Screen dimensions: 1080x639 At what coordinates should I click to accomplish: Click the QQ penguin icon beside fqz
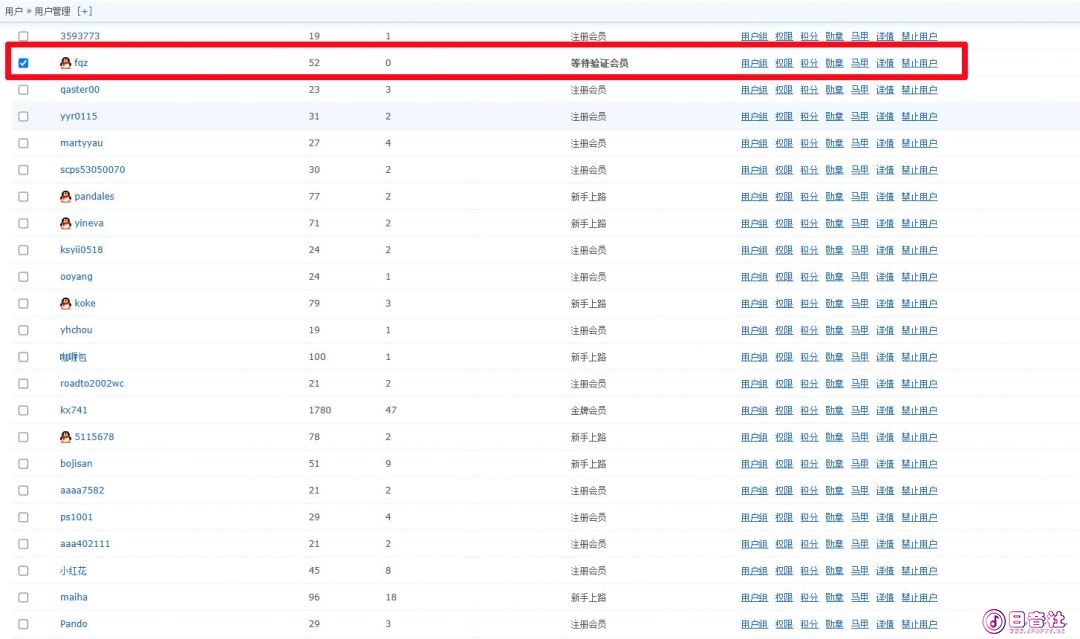click(x=65, y=63)
